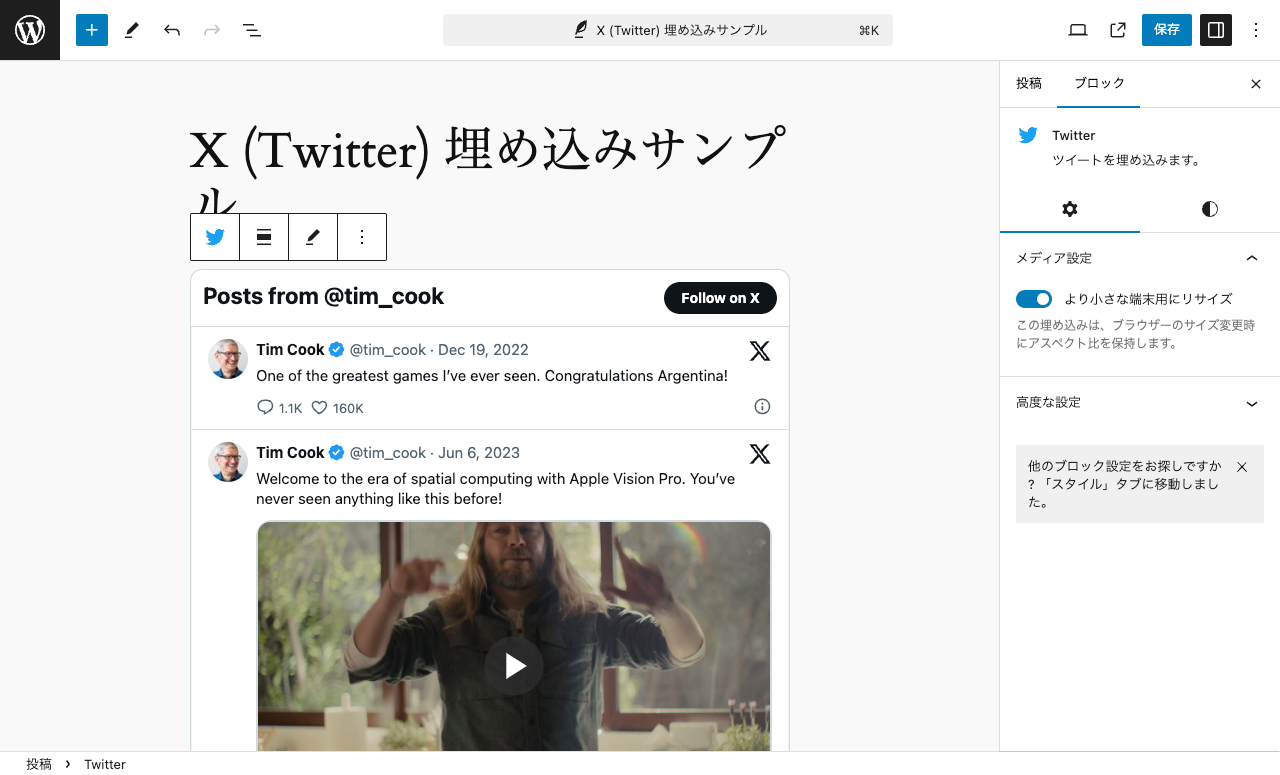Open the block inserter plus button
1280x775 pixels.
coord(91,30)
